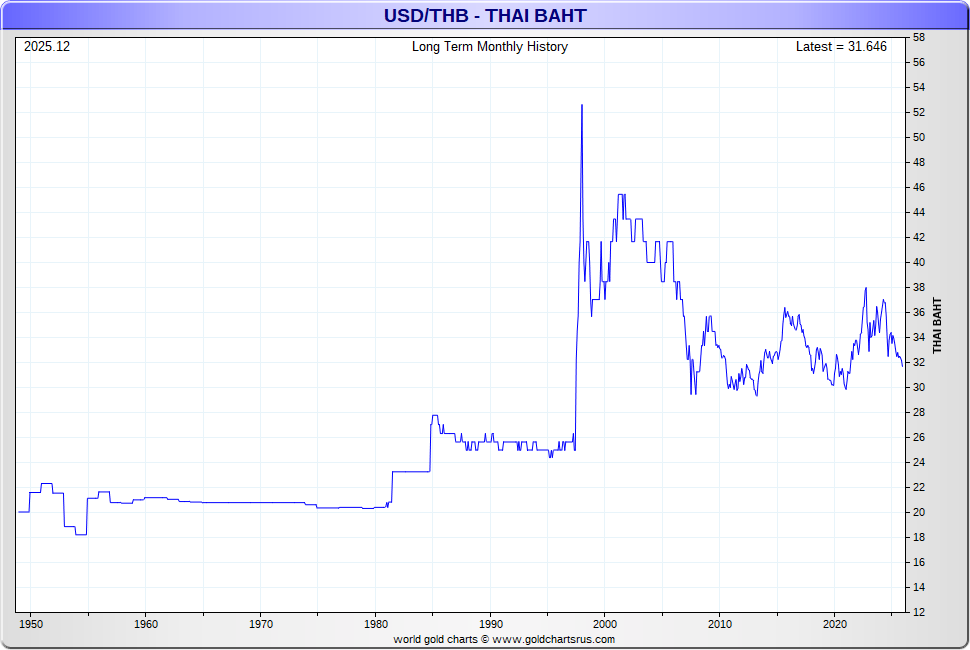Open the www.goldchartsrus.com footer link
This screenshot has width=970, height=650.
pos(554,639)
